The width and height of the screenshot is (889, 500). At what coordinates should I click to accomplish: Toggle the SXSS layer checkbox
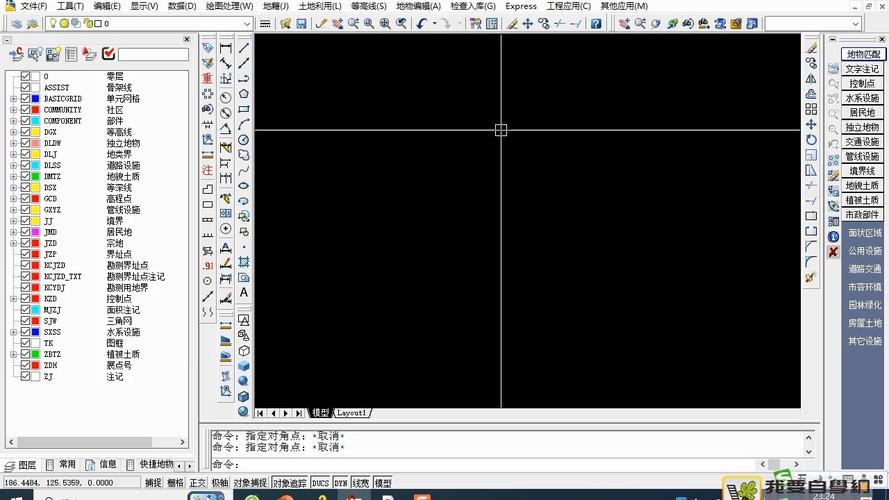point(25,332)
